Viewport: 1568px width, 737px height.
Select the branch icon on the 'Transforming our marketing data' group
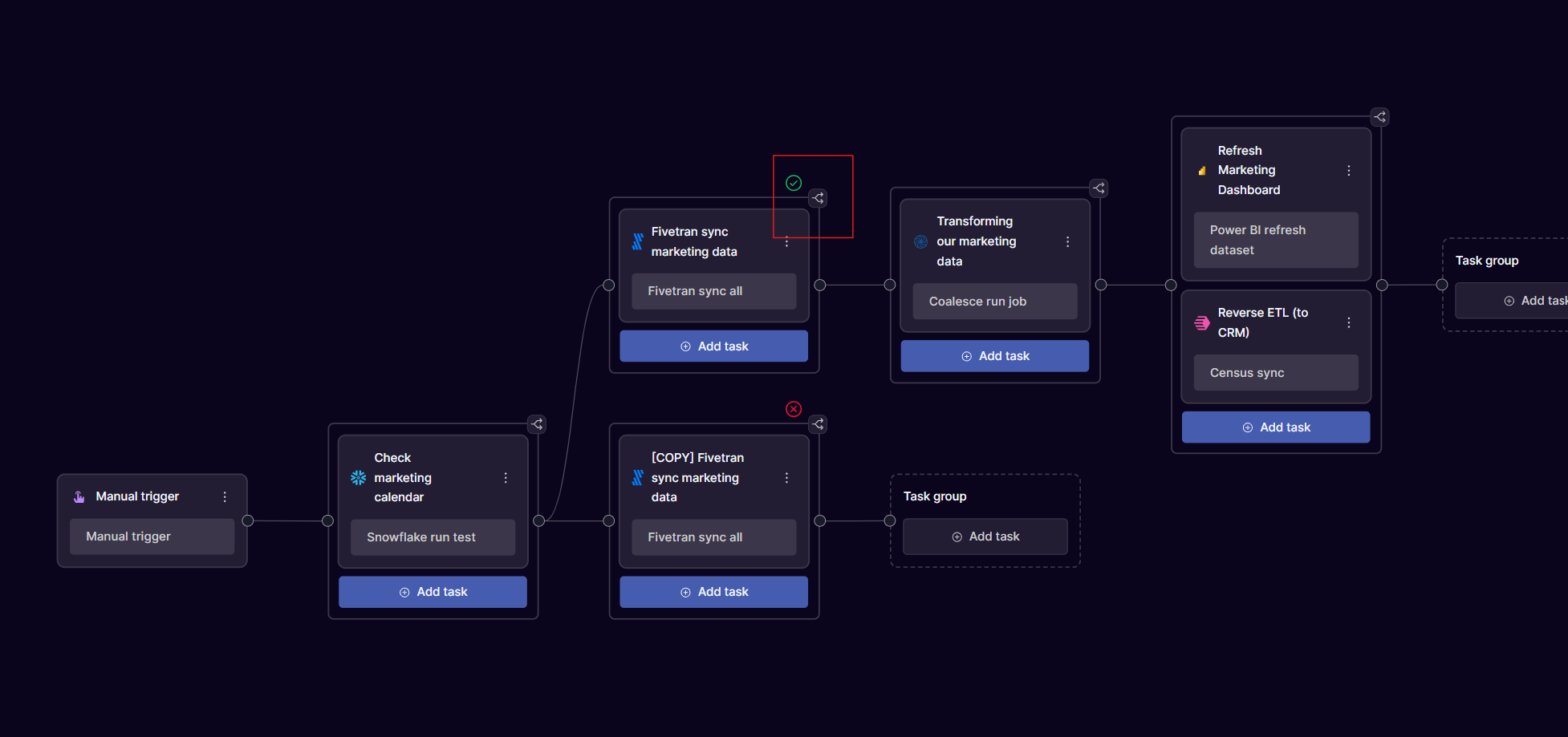tap(1099, 188)
